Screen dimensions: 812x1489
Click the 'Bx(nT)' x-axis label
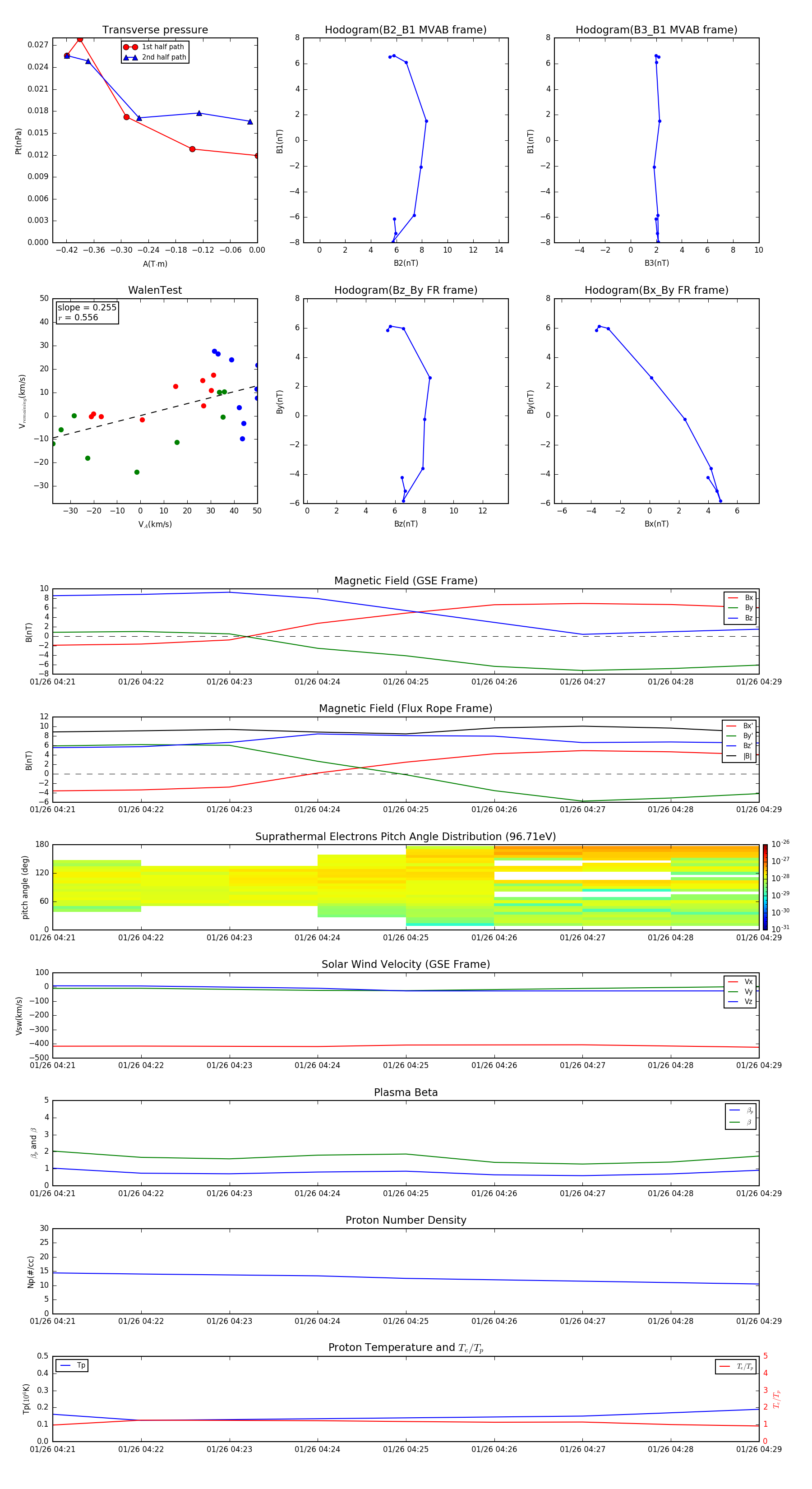656,524
